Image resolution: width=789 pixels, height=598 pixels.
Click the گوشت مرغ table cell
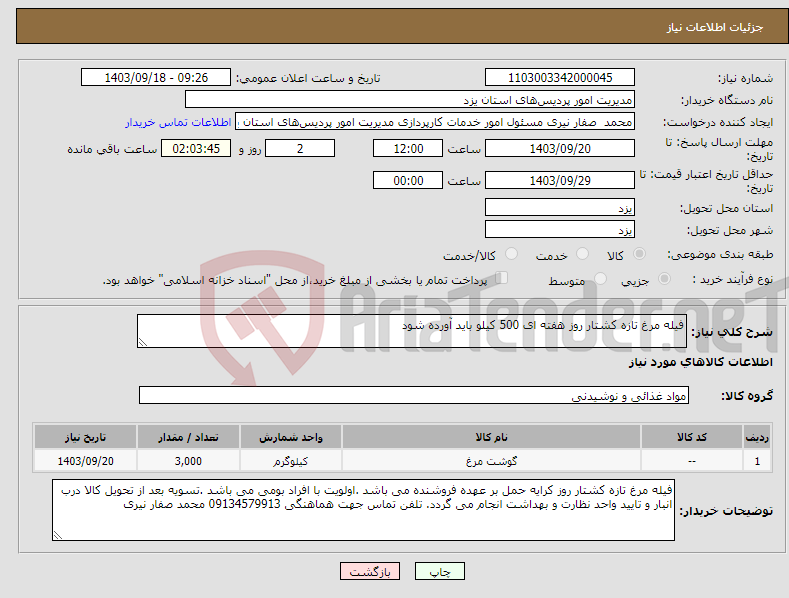pyautogui.click(x=491, y=461)
